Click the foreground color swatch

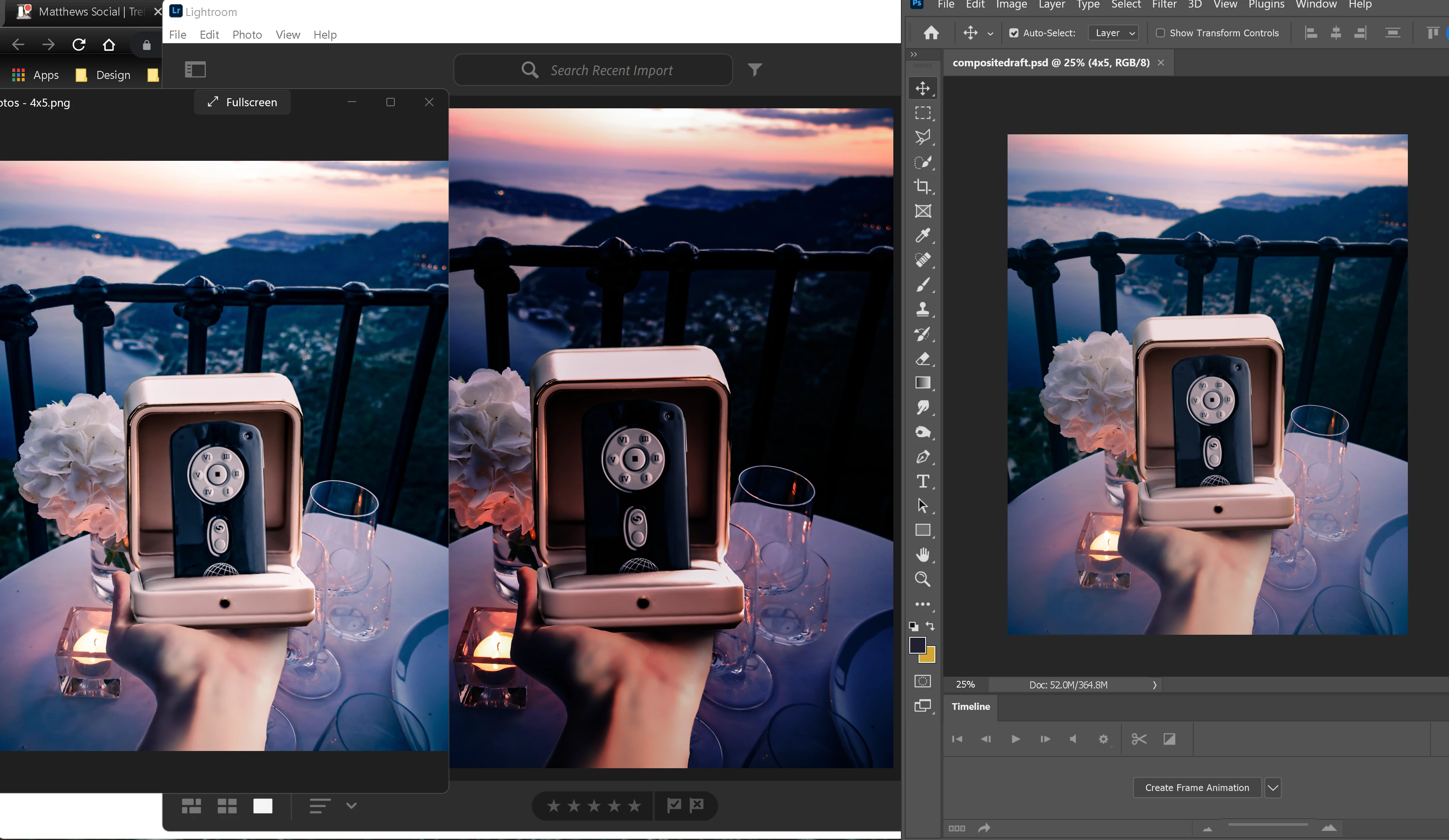tap(917, 645)
